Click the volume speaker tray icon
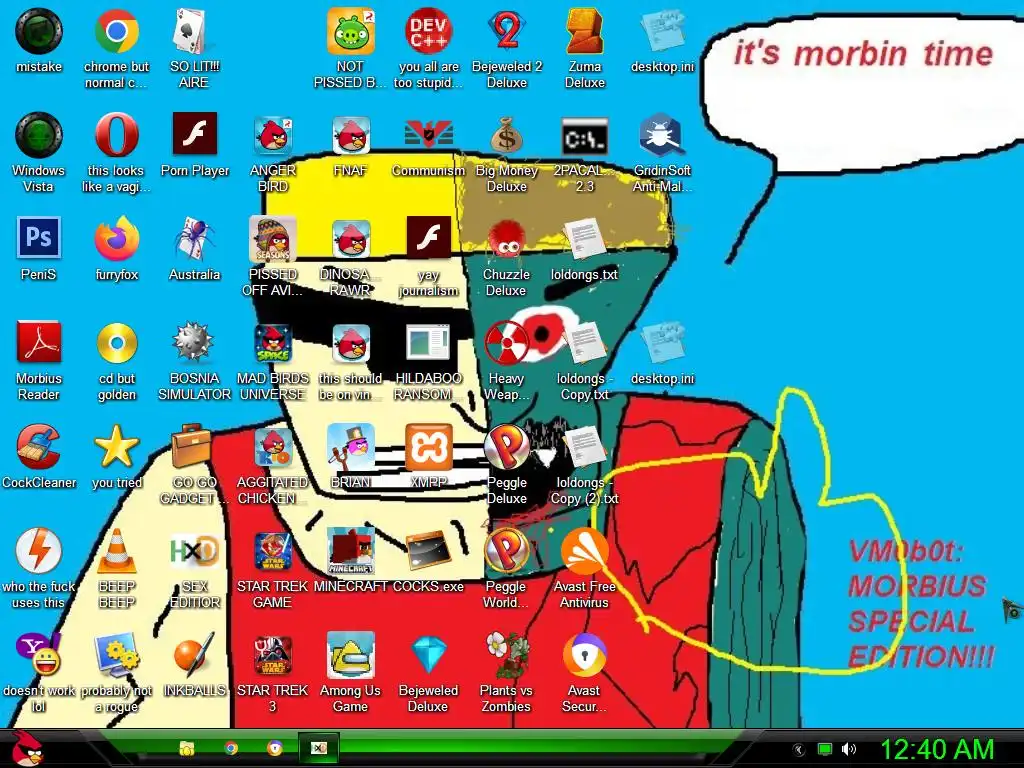1024x768 pixels. pos(848,749)
